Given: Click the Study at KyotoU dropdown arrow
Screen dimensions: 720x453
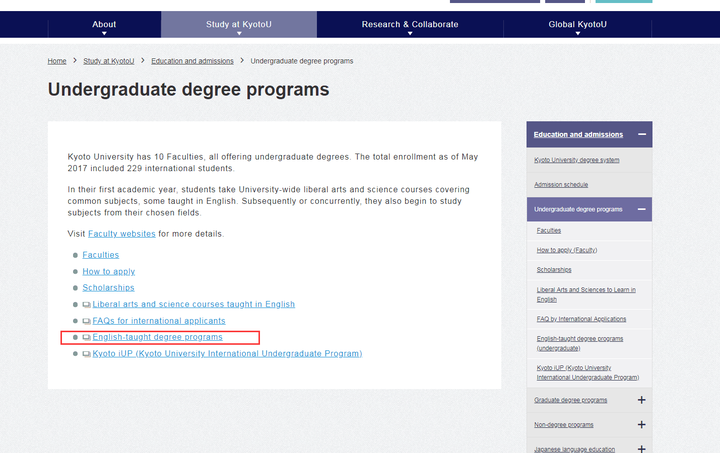Looking at the screenshot, I should tap(238, 33).
